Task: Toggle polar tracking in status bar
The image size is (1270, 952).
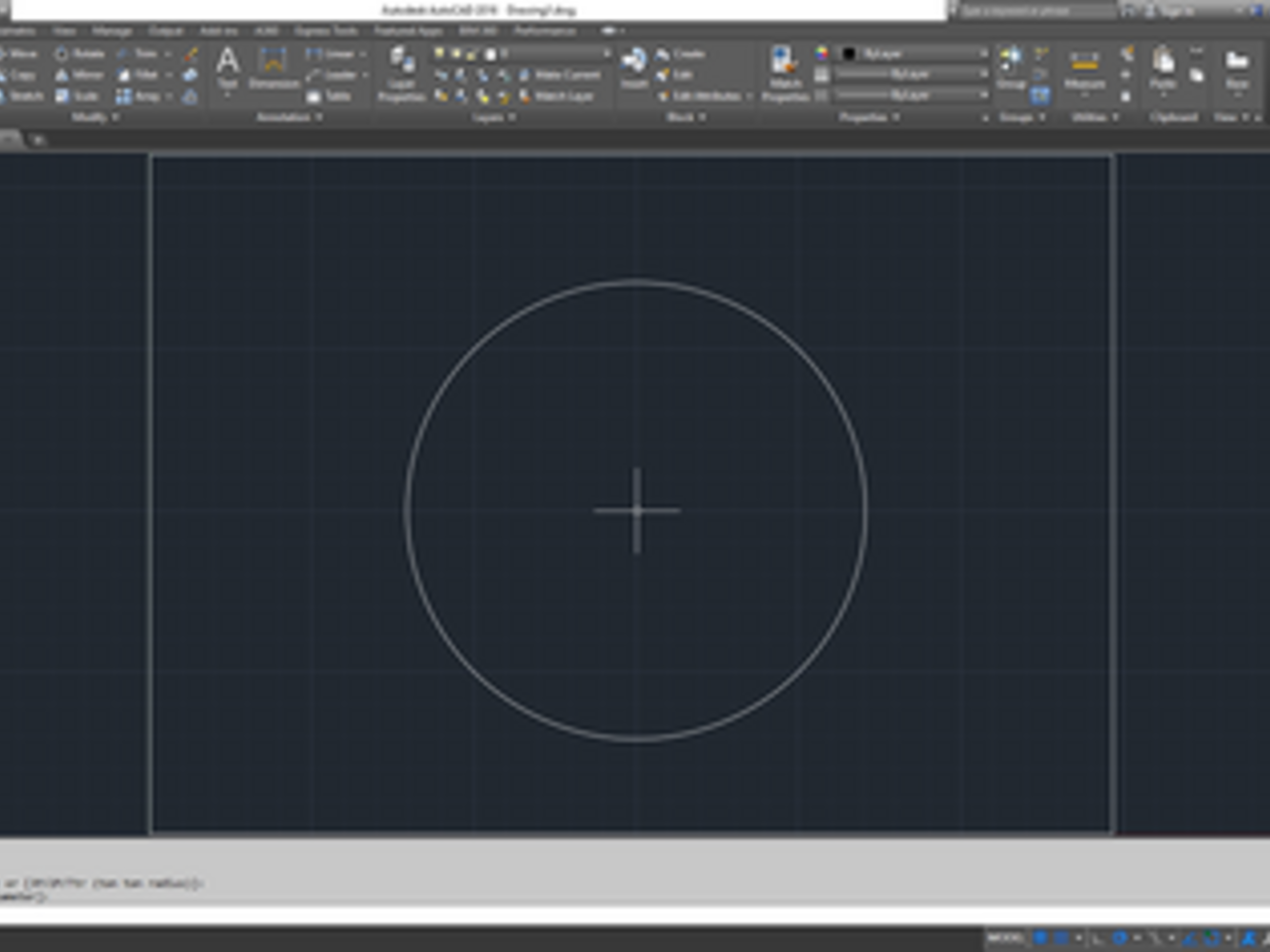Action: 1120,938
